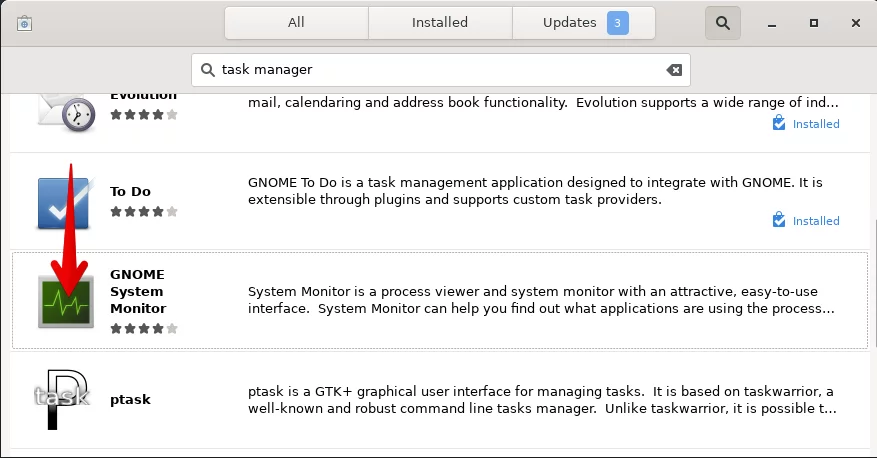Click the vertical scrollbar on right edge
This screenshot has width=877, height=458.
click(875, 282)
